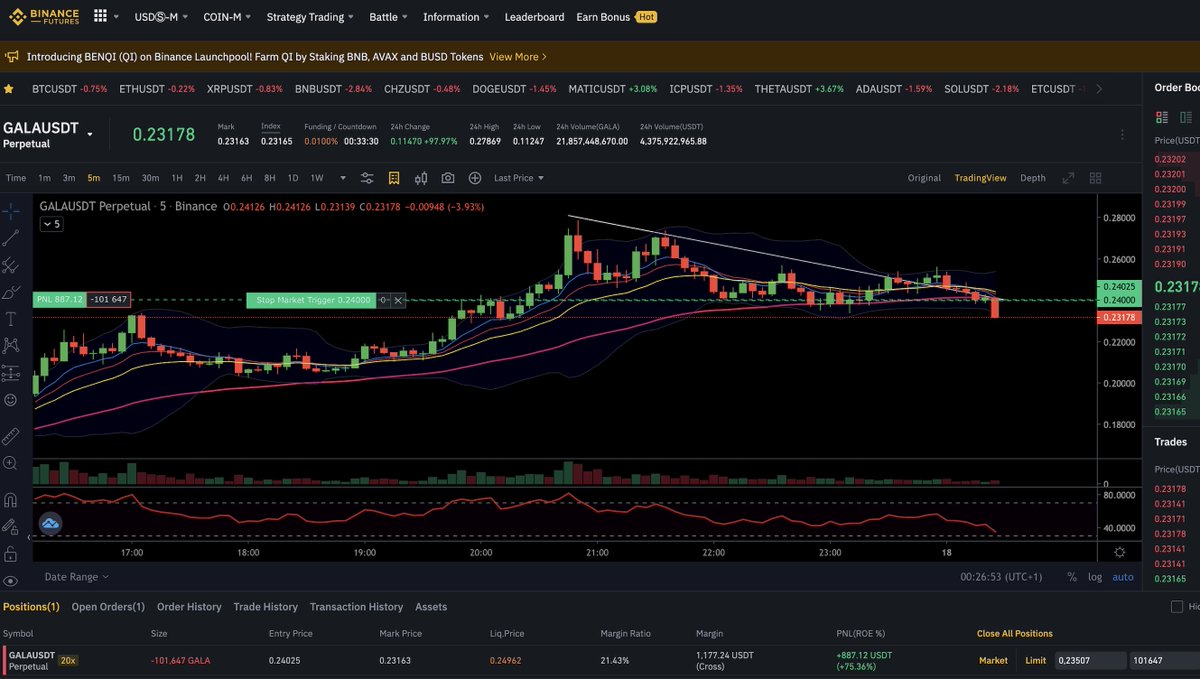Open the pitchfork drawing tool
Image resolution: width=1200 pixels, height=679 pixels.
pos(11,265)
